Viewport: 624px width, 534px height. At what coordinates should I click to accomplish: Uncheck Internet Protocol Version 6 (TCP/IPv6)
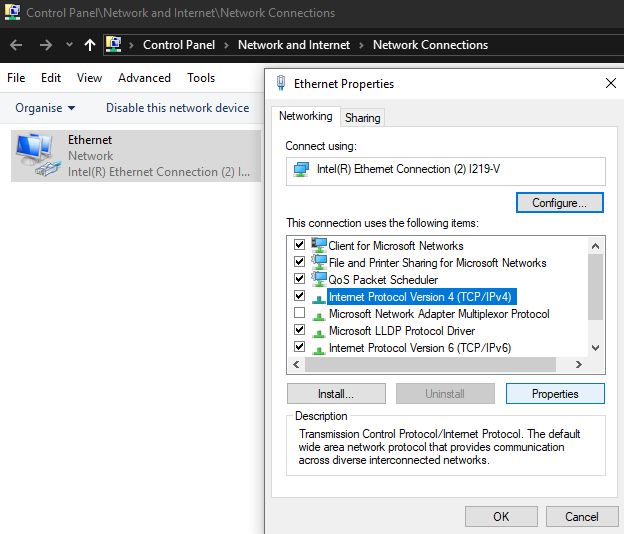pos(299,348)
